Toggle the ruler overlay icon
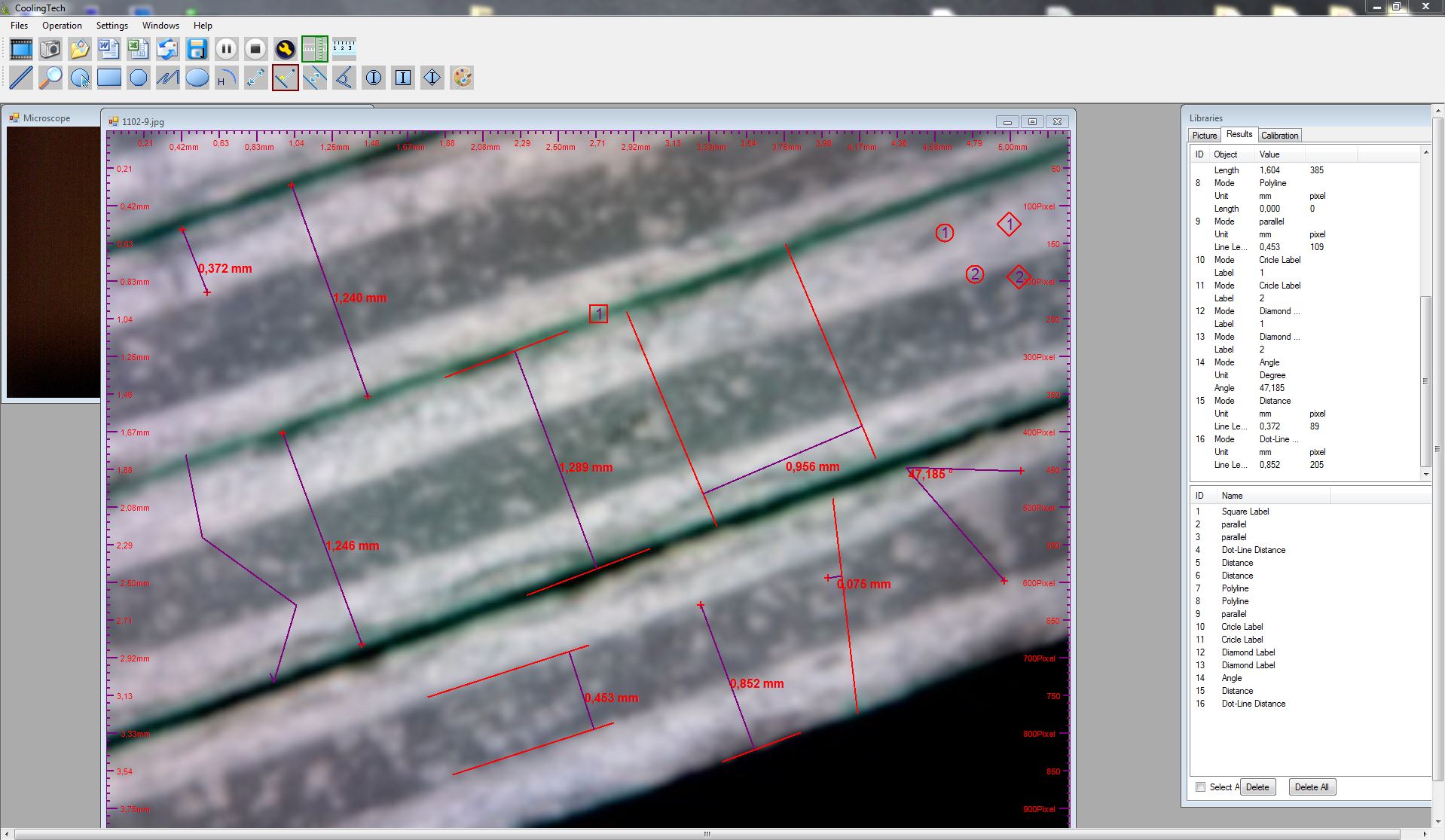1445x840 pixels. coord(315,50)
